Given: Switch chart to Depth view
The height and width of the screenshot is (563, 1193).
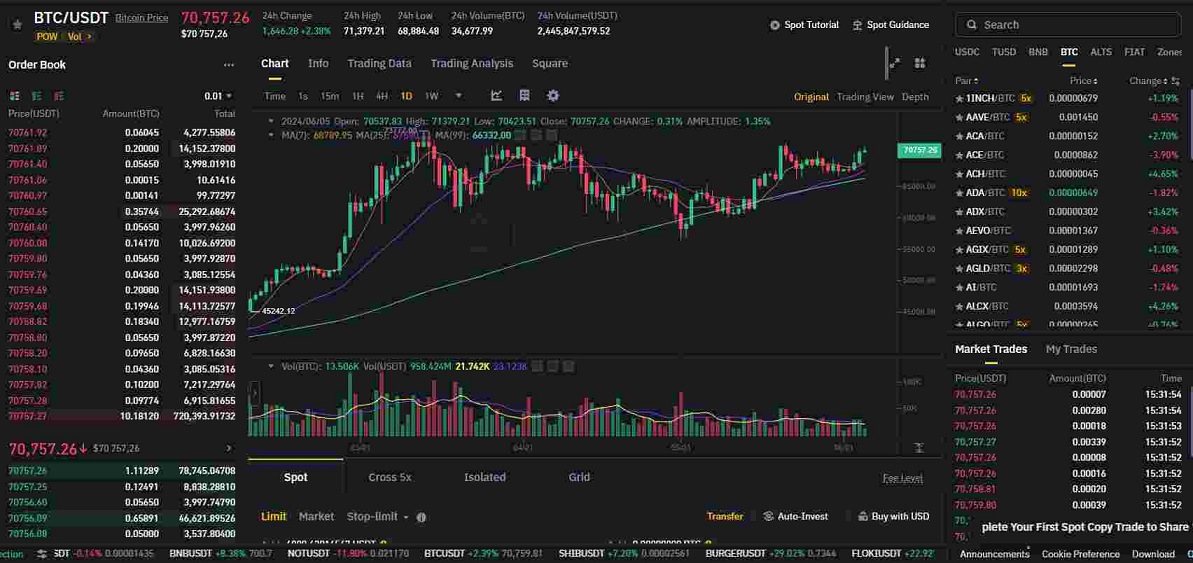Looking at the screenshot, I should pyautogui.click(x=915, y=97).
